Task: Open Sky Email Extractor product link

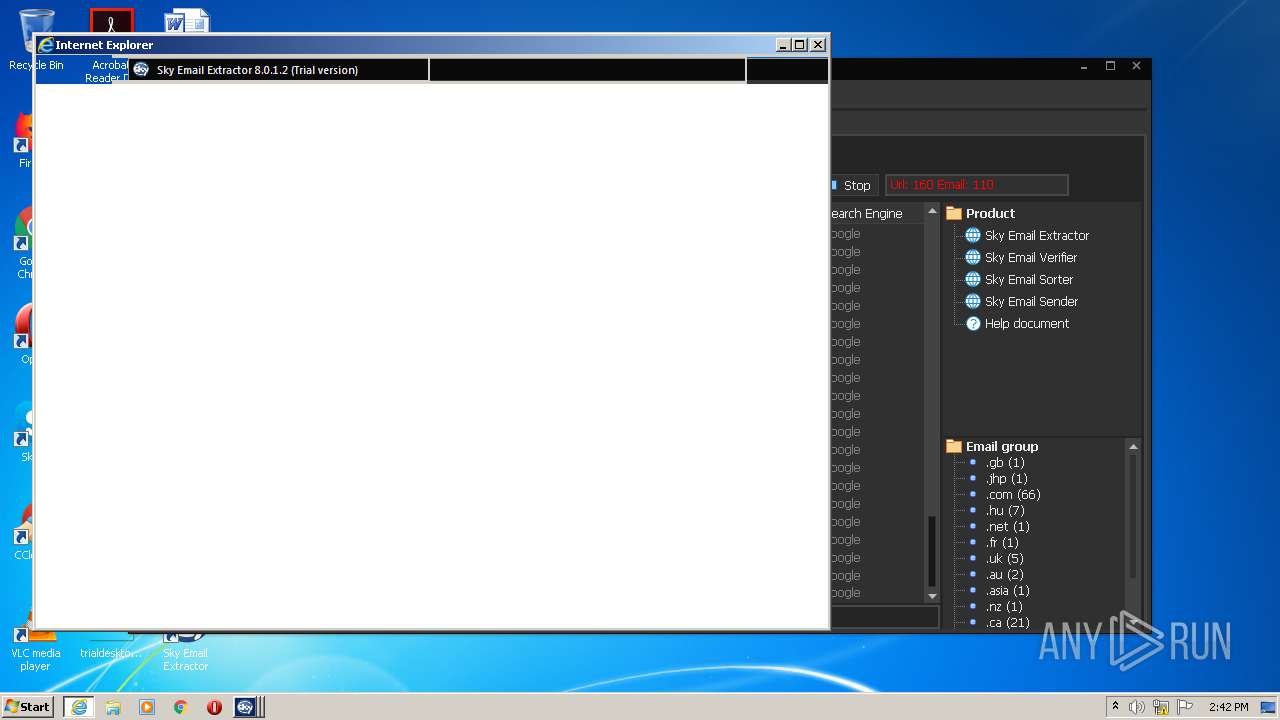Action: point(1036,235)
